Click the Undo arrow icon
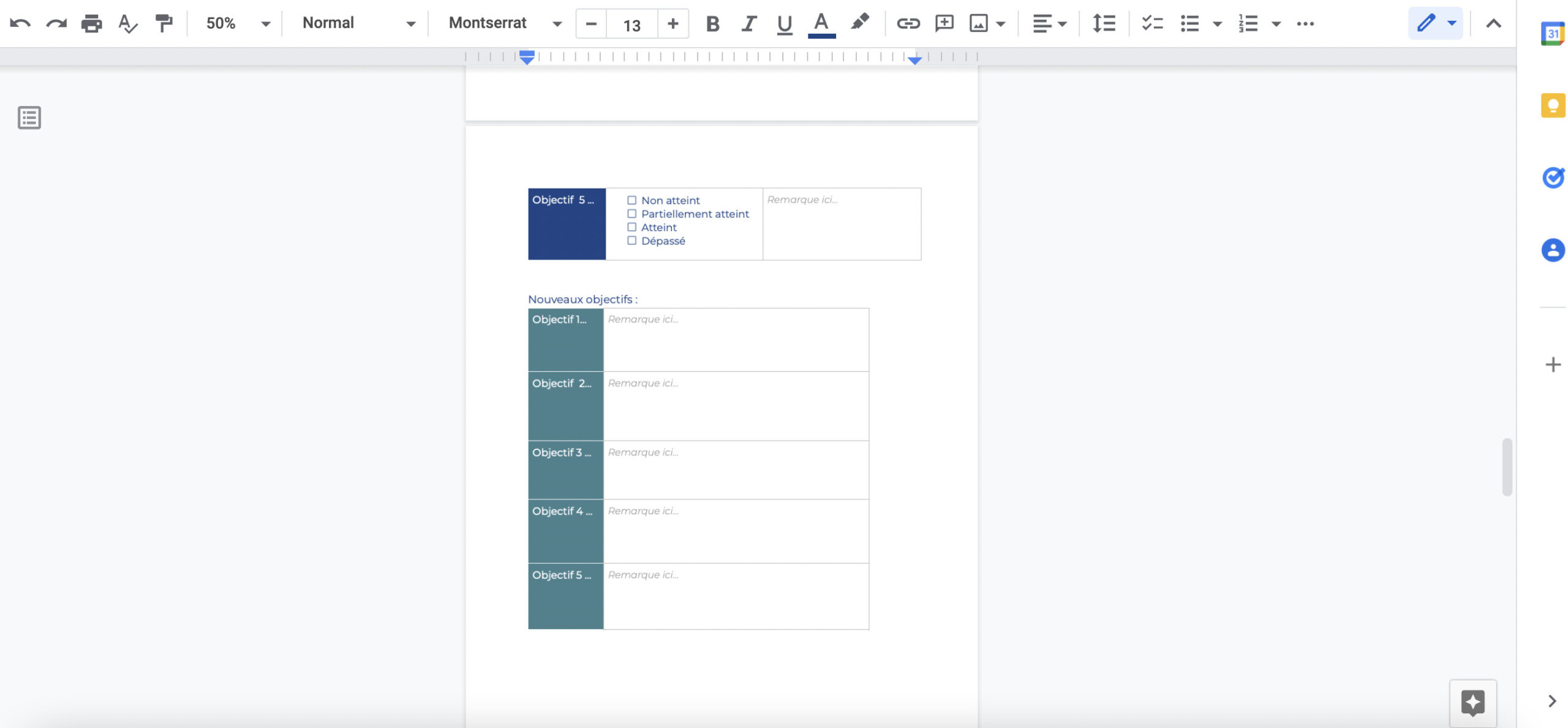This screenshot has width=1568, height=728. [x=20, y=24]
